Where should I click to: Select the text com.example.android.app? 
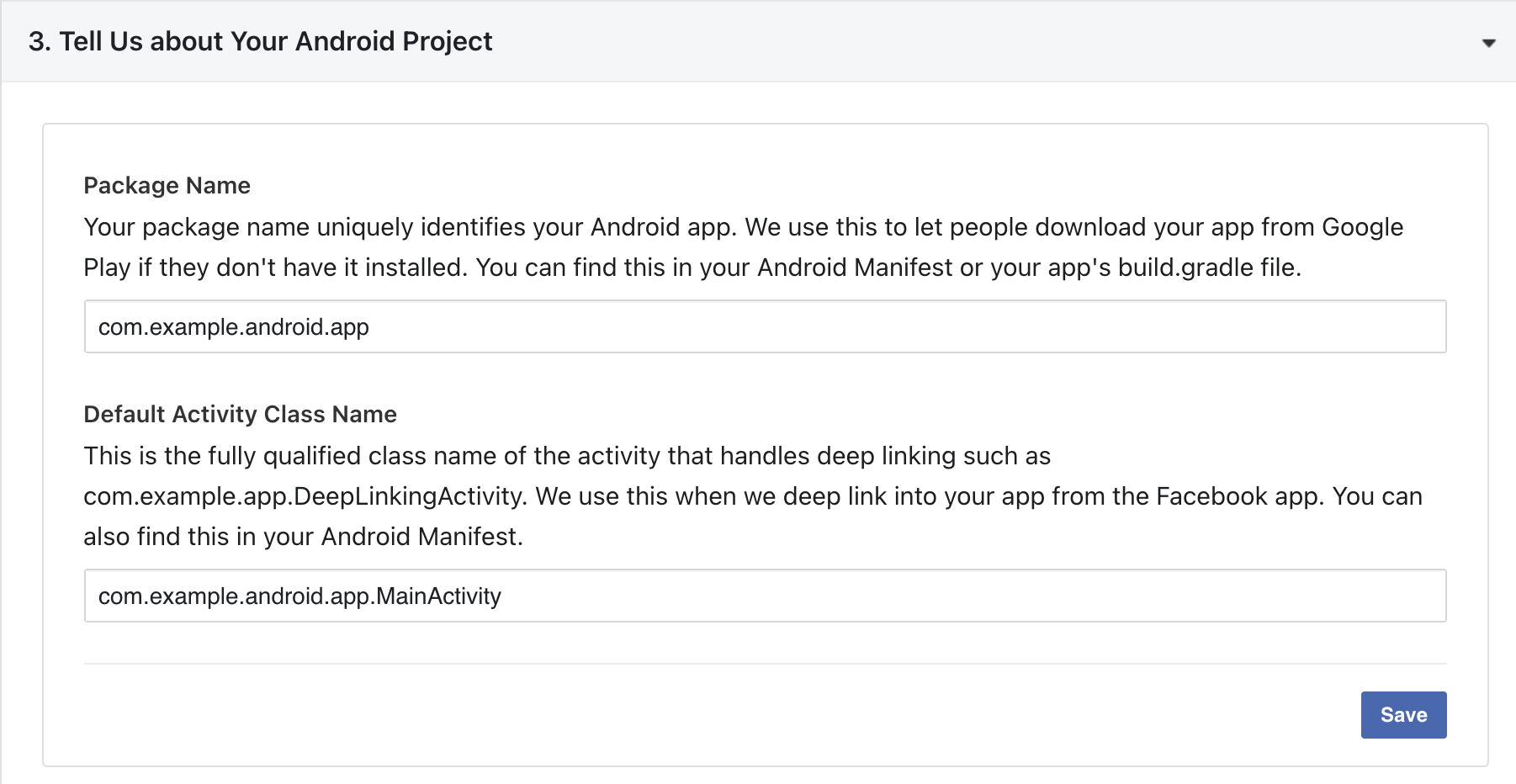point(233,326)
